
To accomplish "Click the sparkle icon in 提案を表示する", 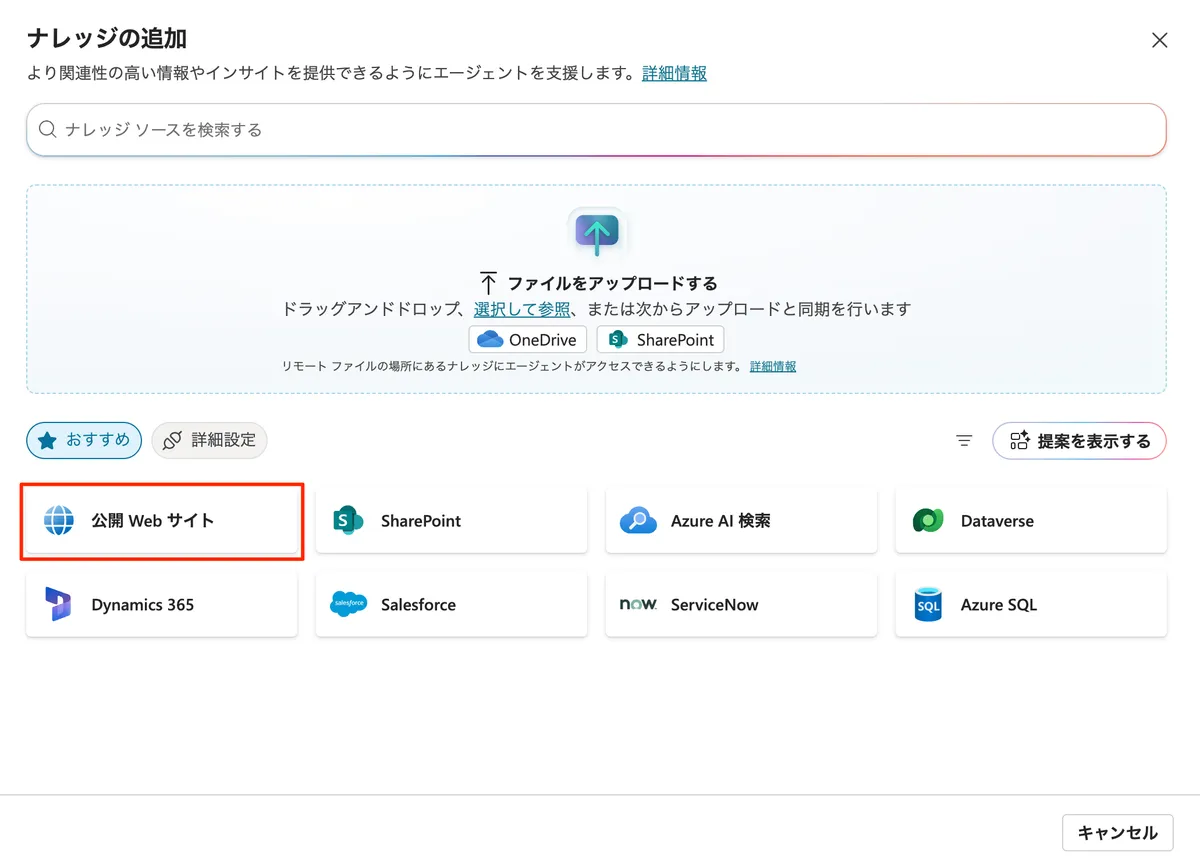I will tap(1020, 441).
